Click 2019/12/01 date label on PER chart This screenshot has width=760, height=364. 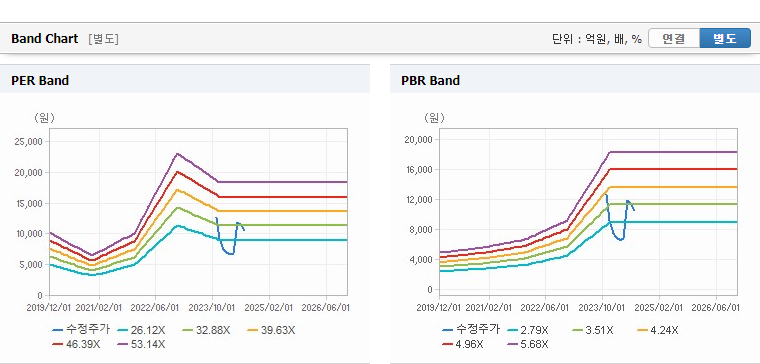[x=49, y=307]
